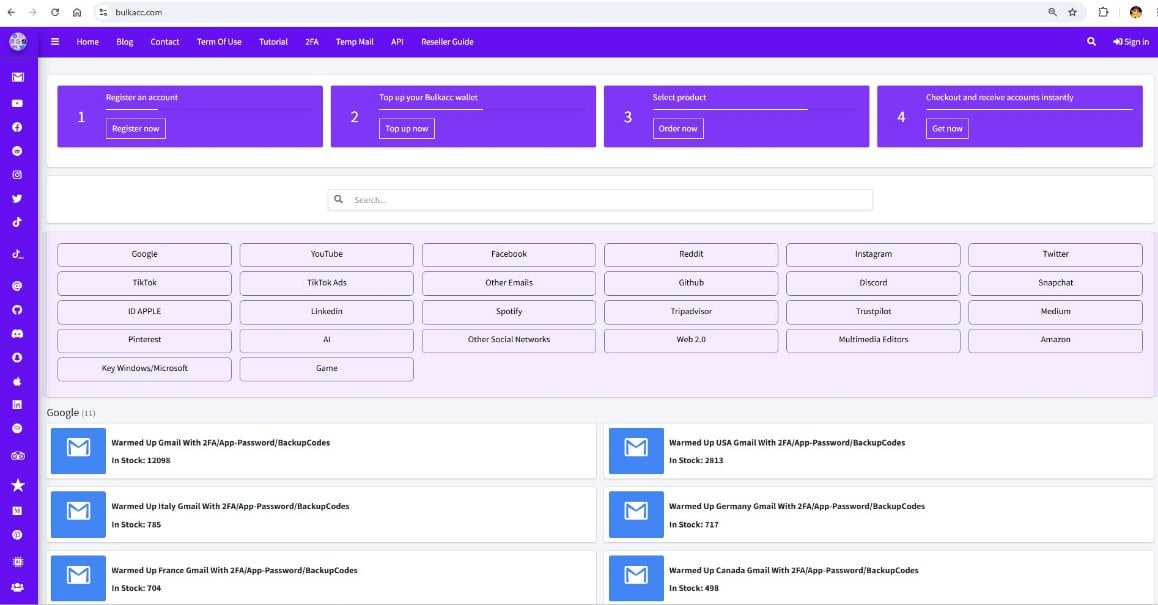Select the Spotify icon in sidebar

tap(17, 428)
